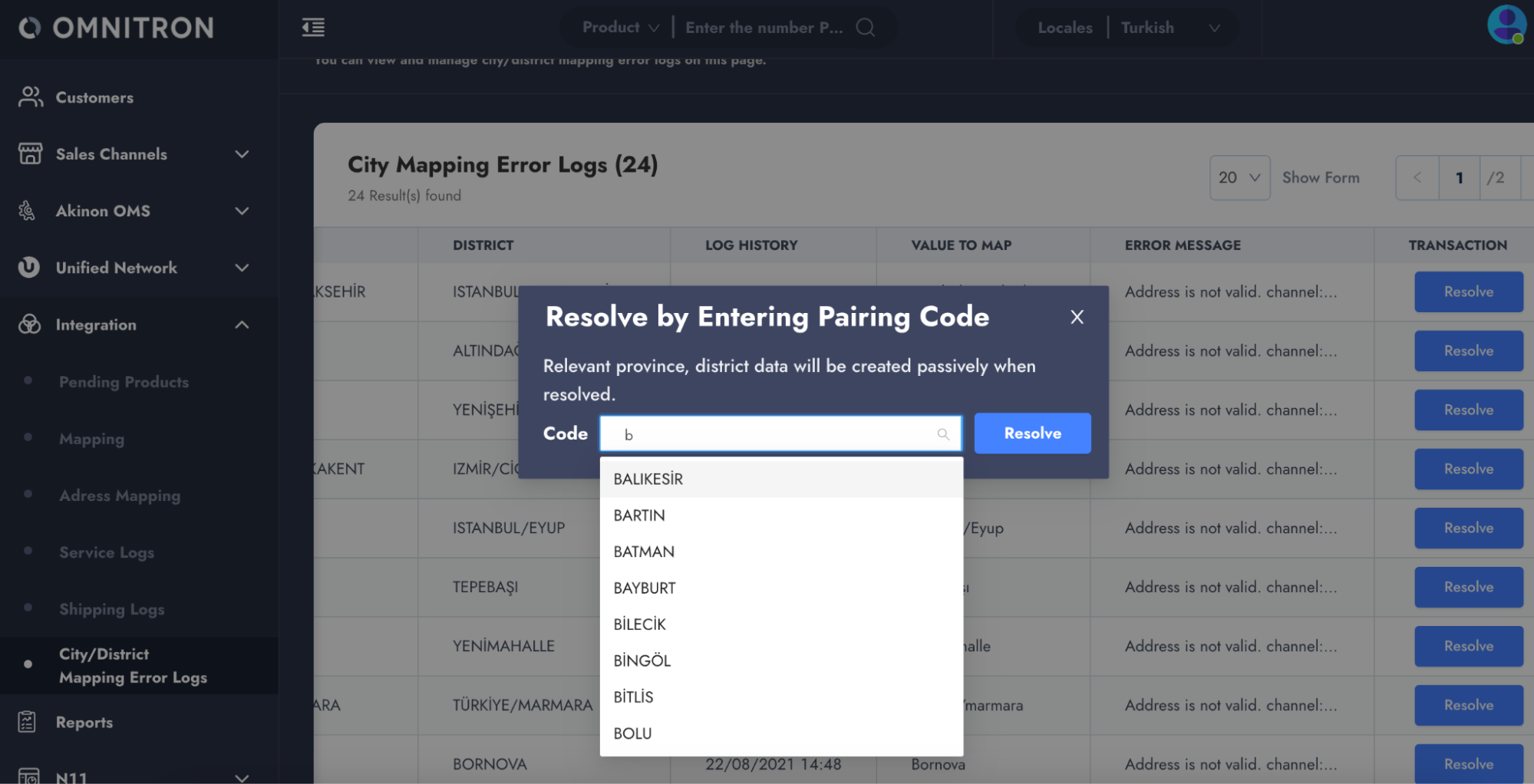Collapse the sidebar with the menu fold icon
This screenshot has height=784, width=1534.
click(x=313, y=28)
